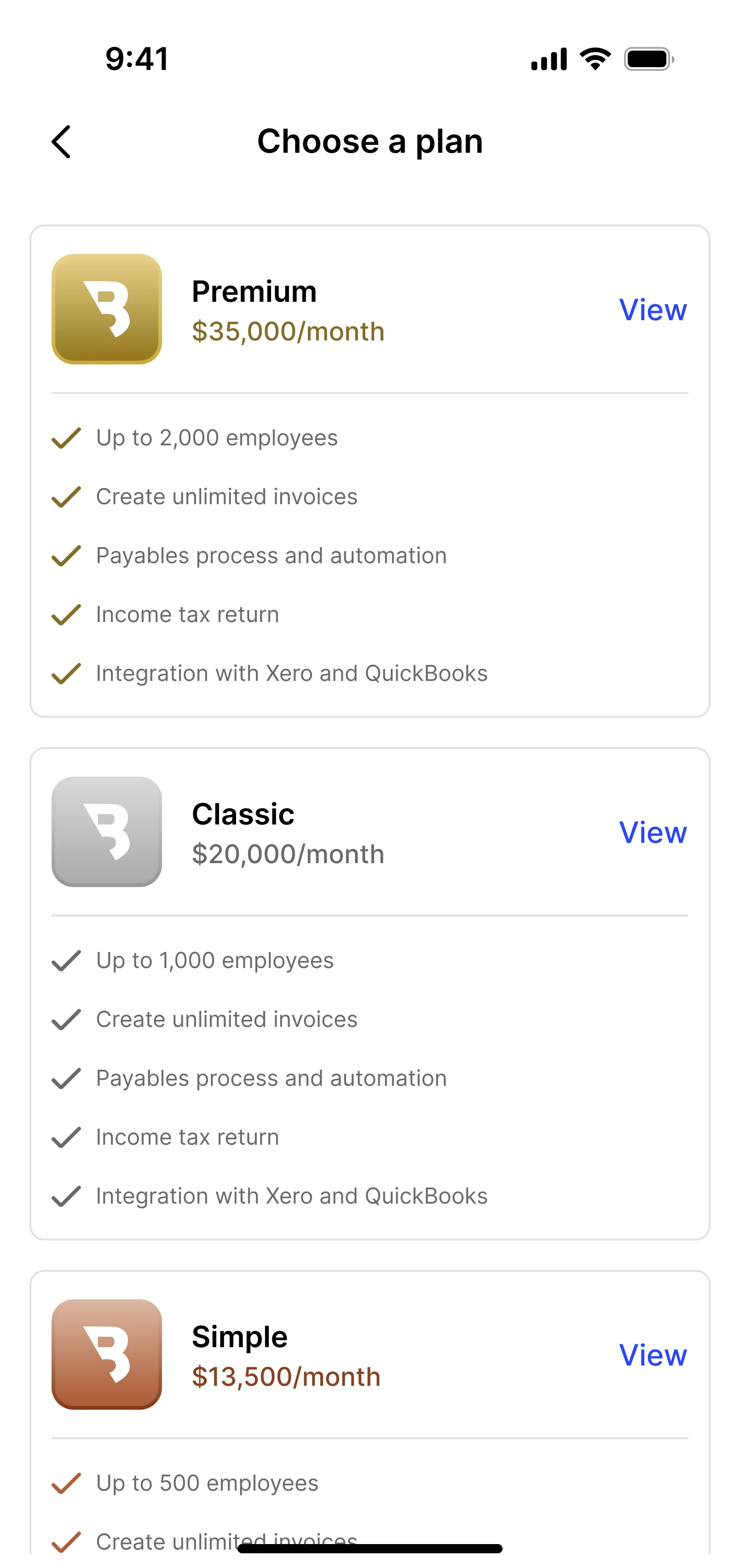Tap the Choose a plan header title
Viewport: 740px width, 1568px height.
(x=370, y=141)
